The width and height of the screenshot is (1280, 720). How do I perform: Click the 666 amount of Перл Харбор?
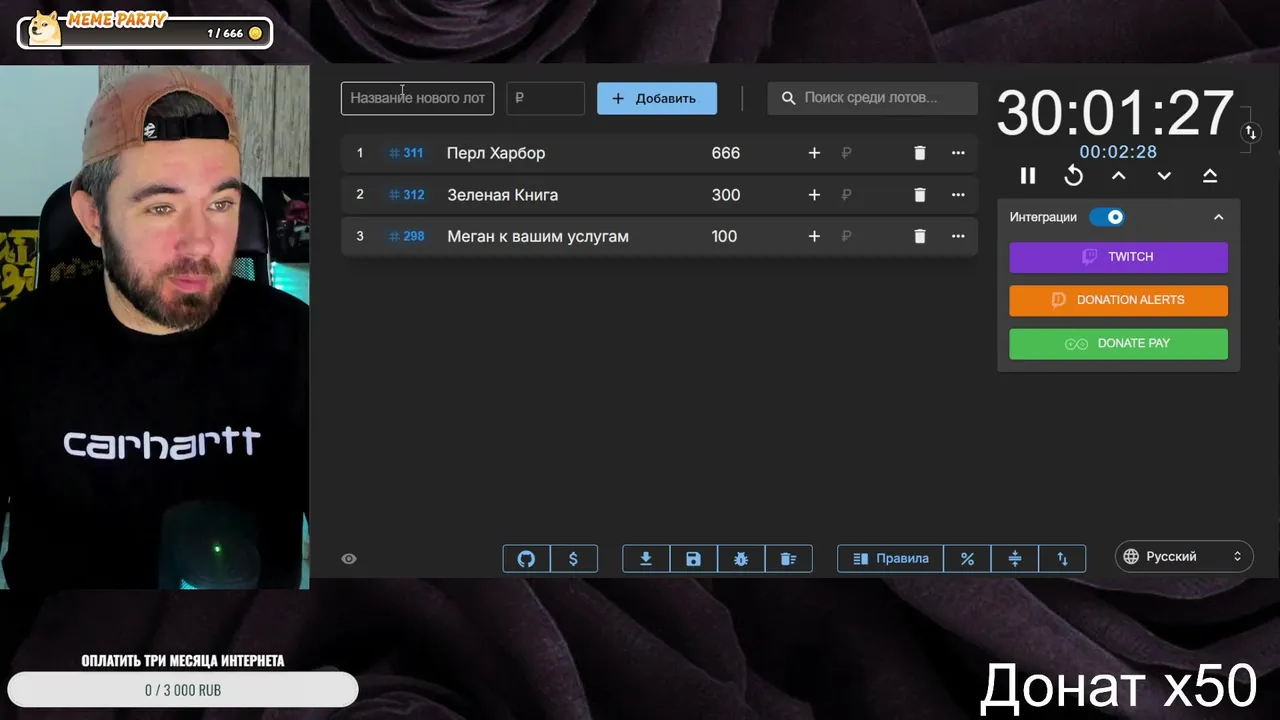pos(726,153)
